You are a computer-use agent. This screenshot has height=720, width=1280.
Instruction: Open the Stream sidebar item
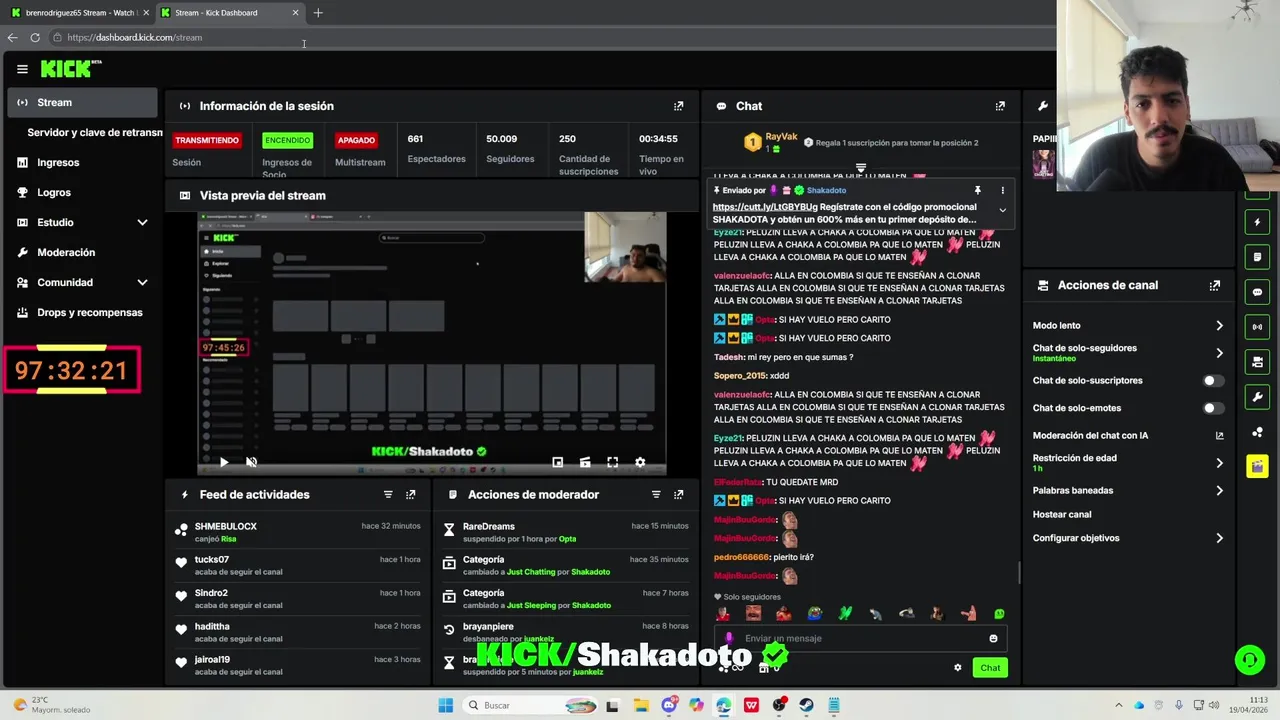click(82, 102)
